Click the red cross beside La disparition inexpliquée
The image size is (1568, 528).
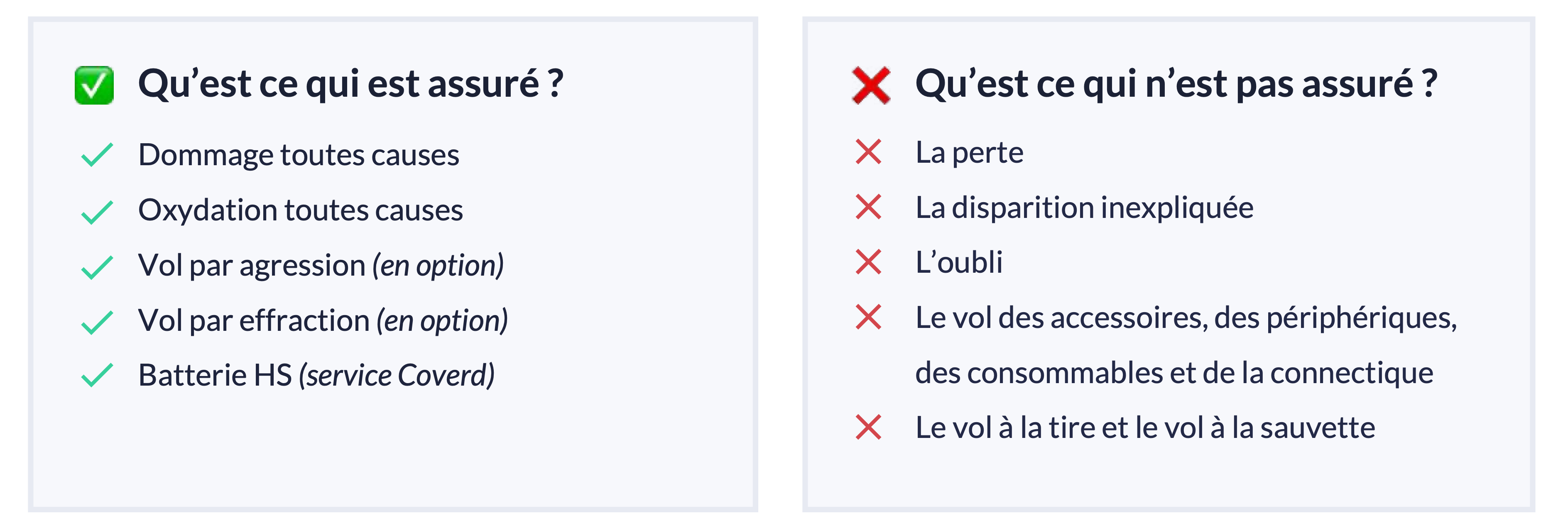(869, 207)
